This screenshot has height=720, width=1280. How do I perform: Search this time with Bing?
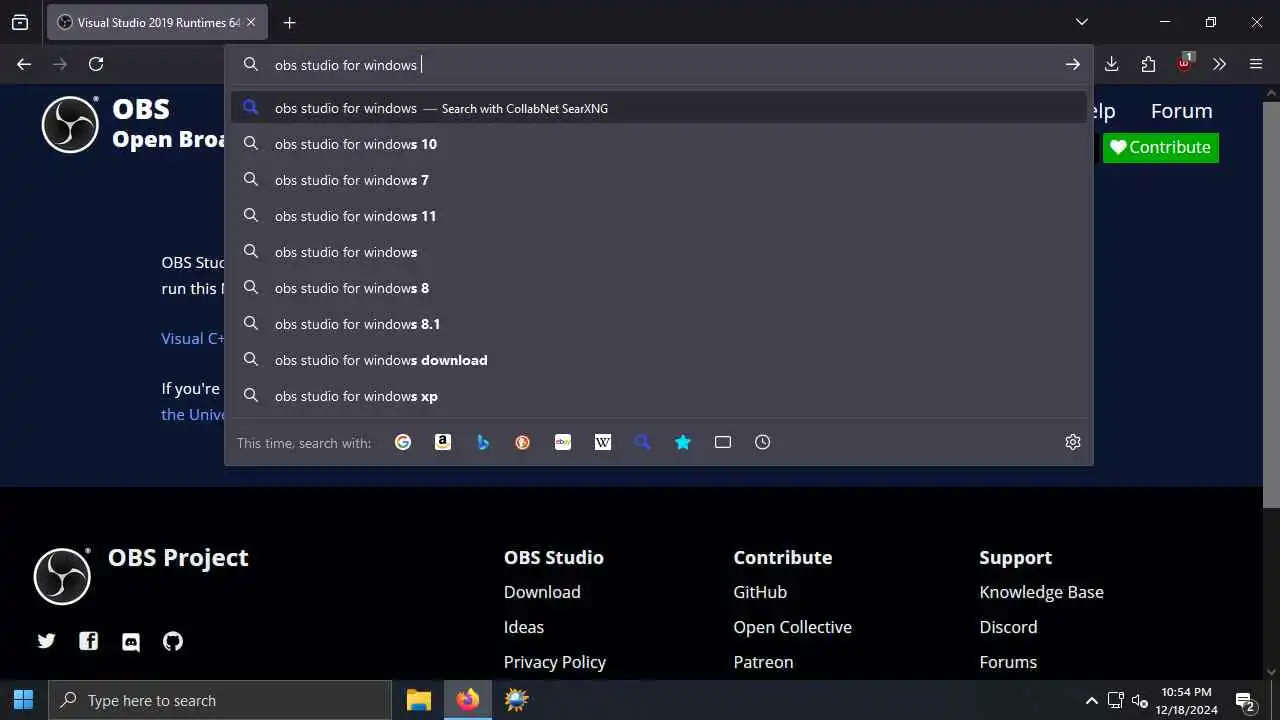click(483, 442)
